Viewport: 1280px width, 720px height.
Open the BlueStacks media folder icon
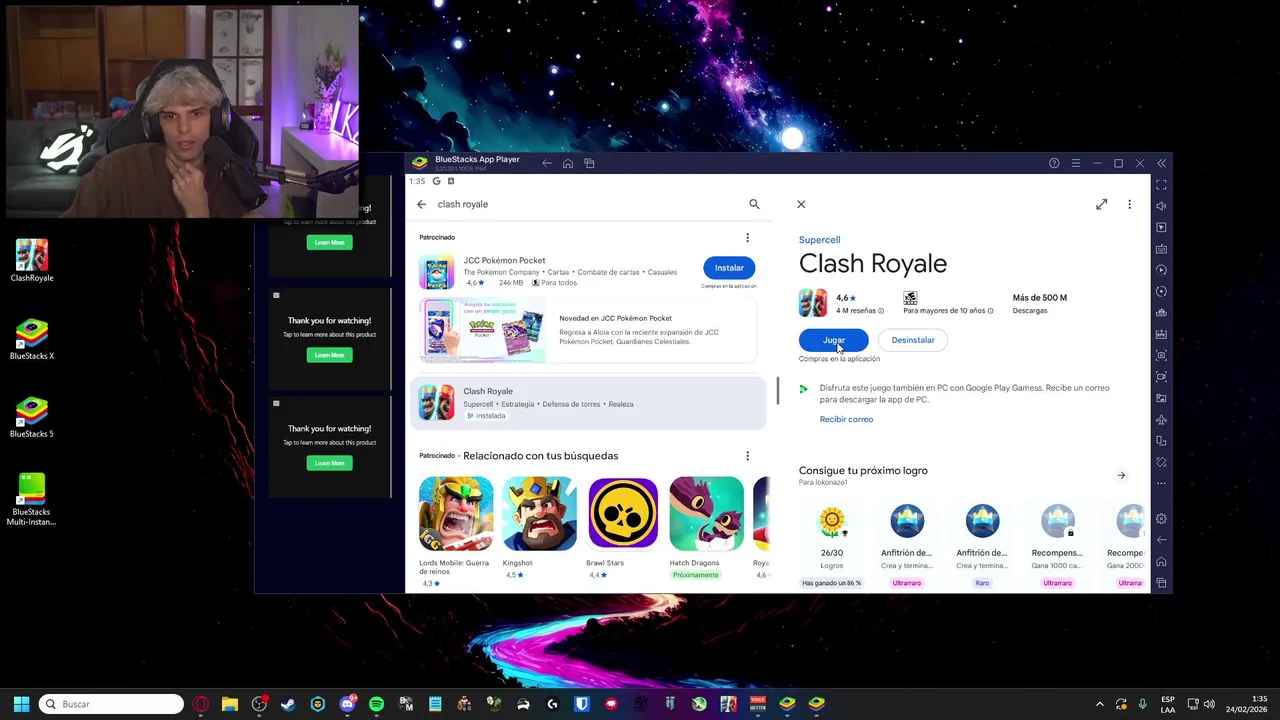tap(1161, 399)
